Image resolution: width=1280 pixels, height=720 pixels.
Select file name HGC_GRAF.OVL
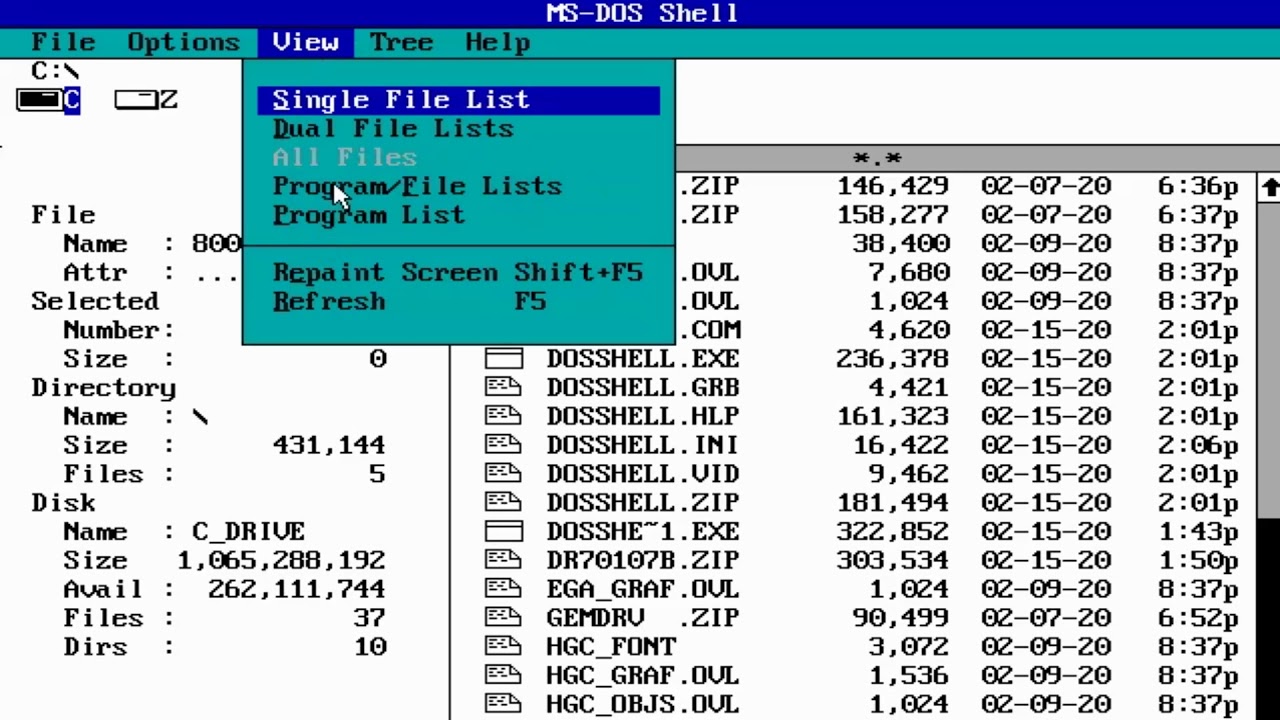(x=643, y=677)
